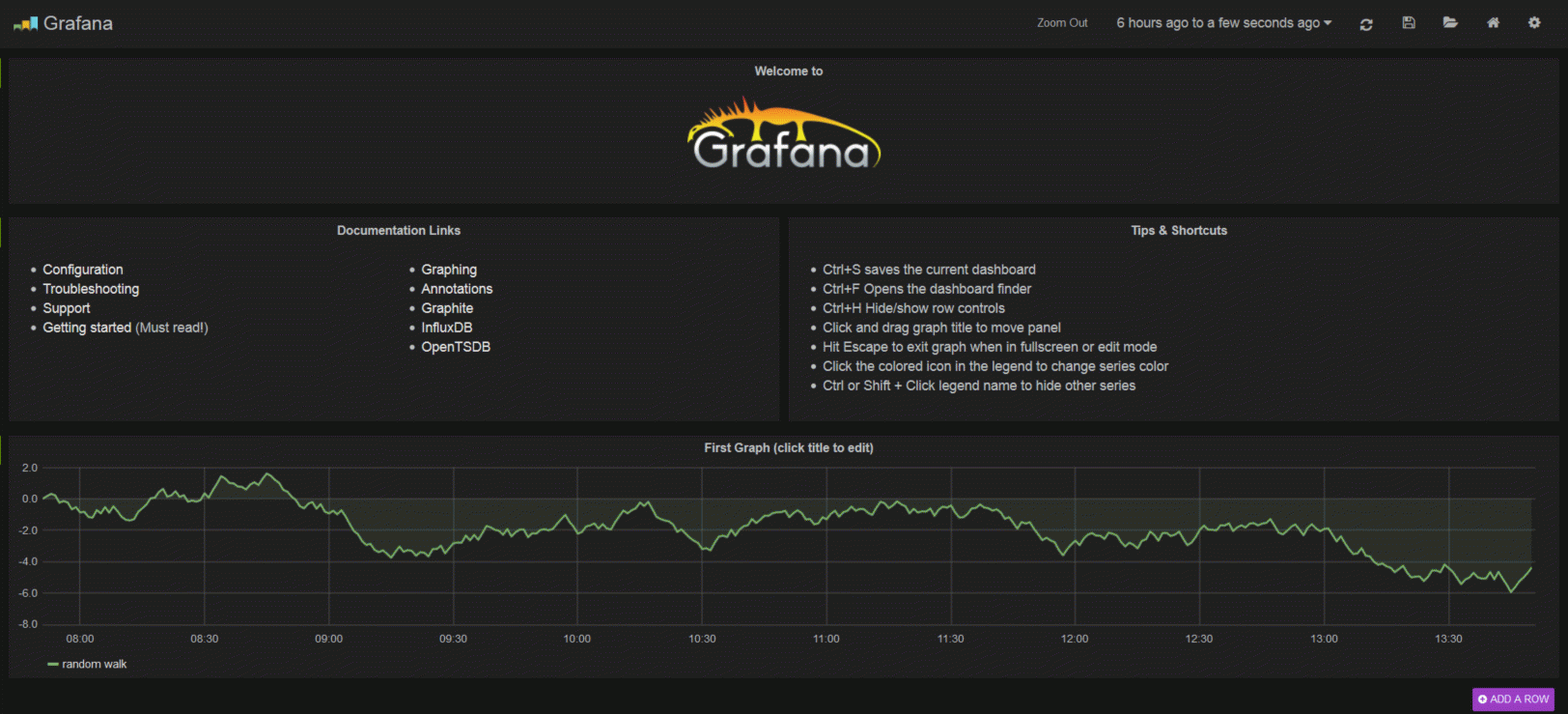Click the 10:00 x-axis time label
The width and height of the screenshot is (1568, 714).
click(577, 640)
